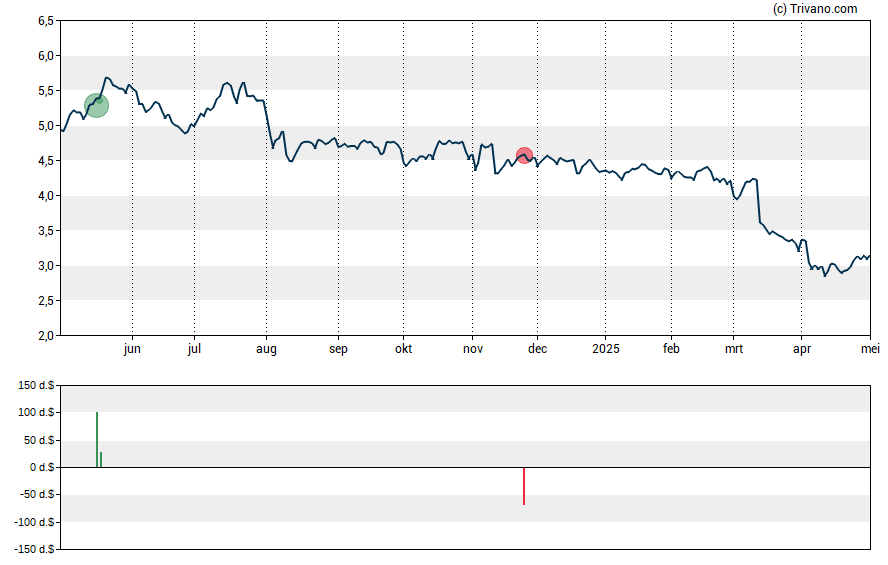Click the 4,5 price axis label
This screenshot has height=565, width=888.
[x=46, y=161]
